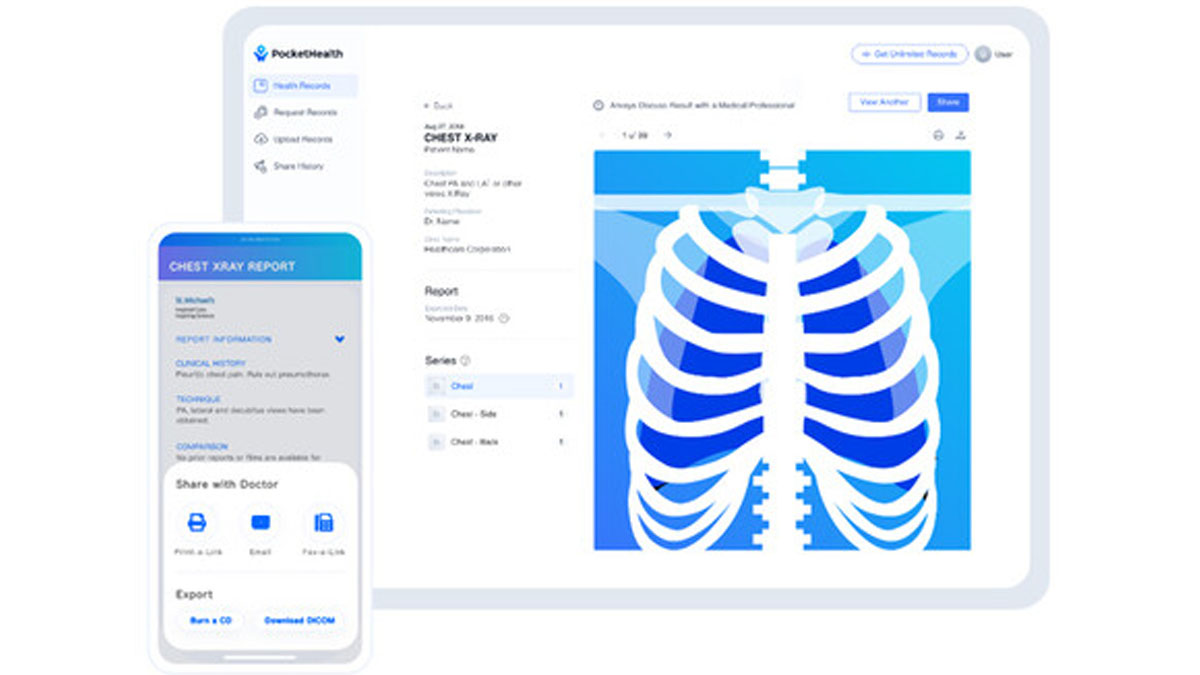1200x675 pixels.
Task: Open Health Records in the sidebar
Action: pyautogui.click(x=303, y=86)
